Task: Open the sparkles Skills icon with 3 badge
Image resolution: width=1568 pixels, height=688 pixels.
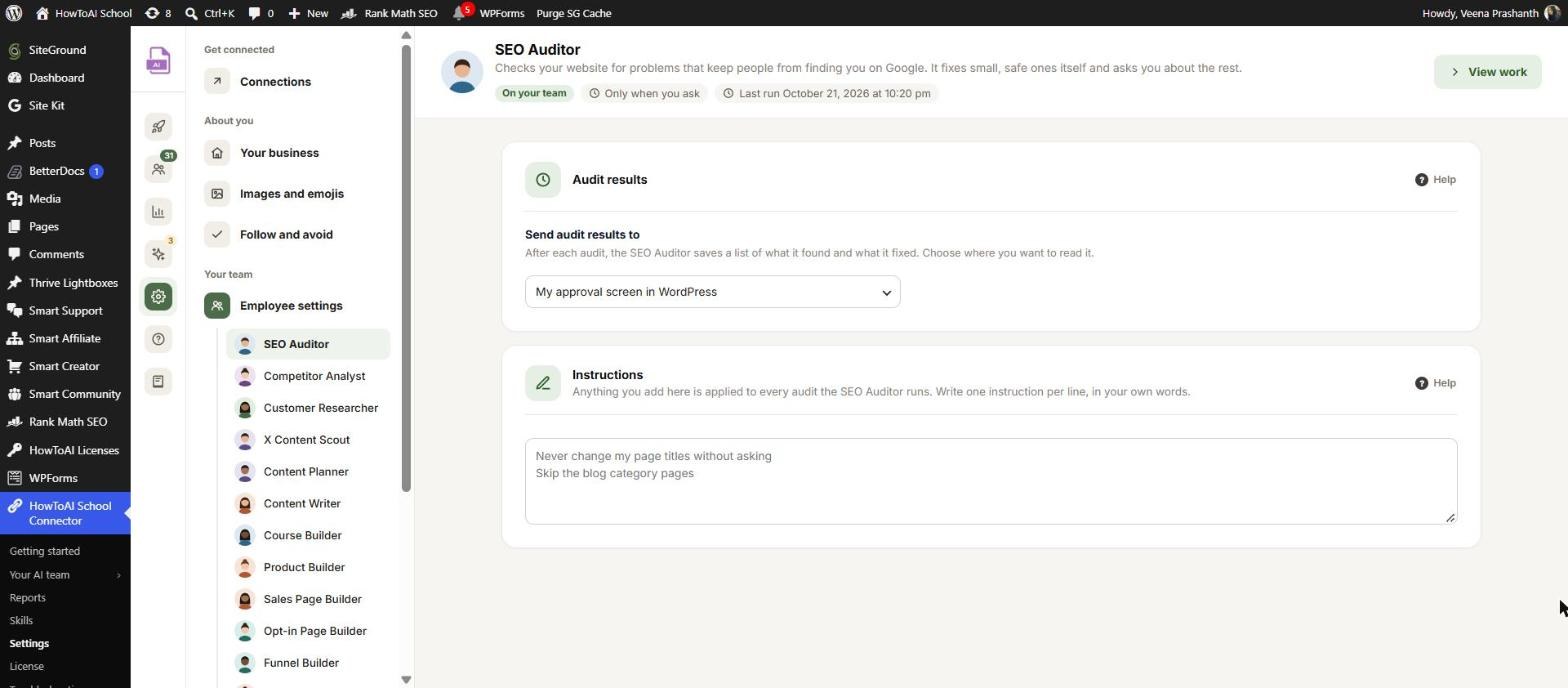Action: coord(158,254)
